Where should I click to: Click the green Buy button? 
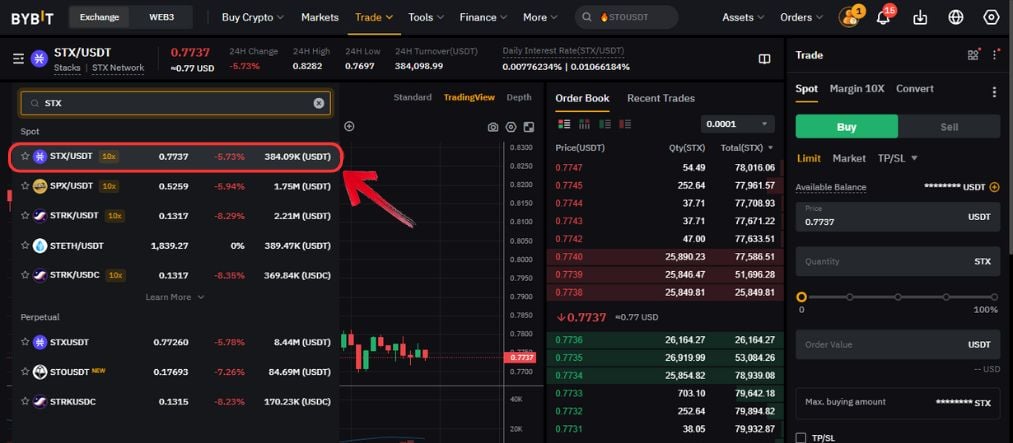[846, 127]
